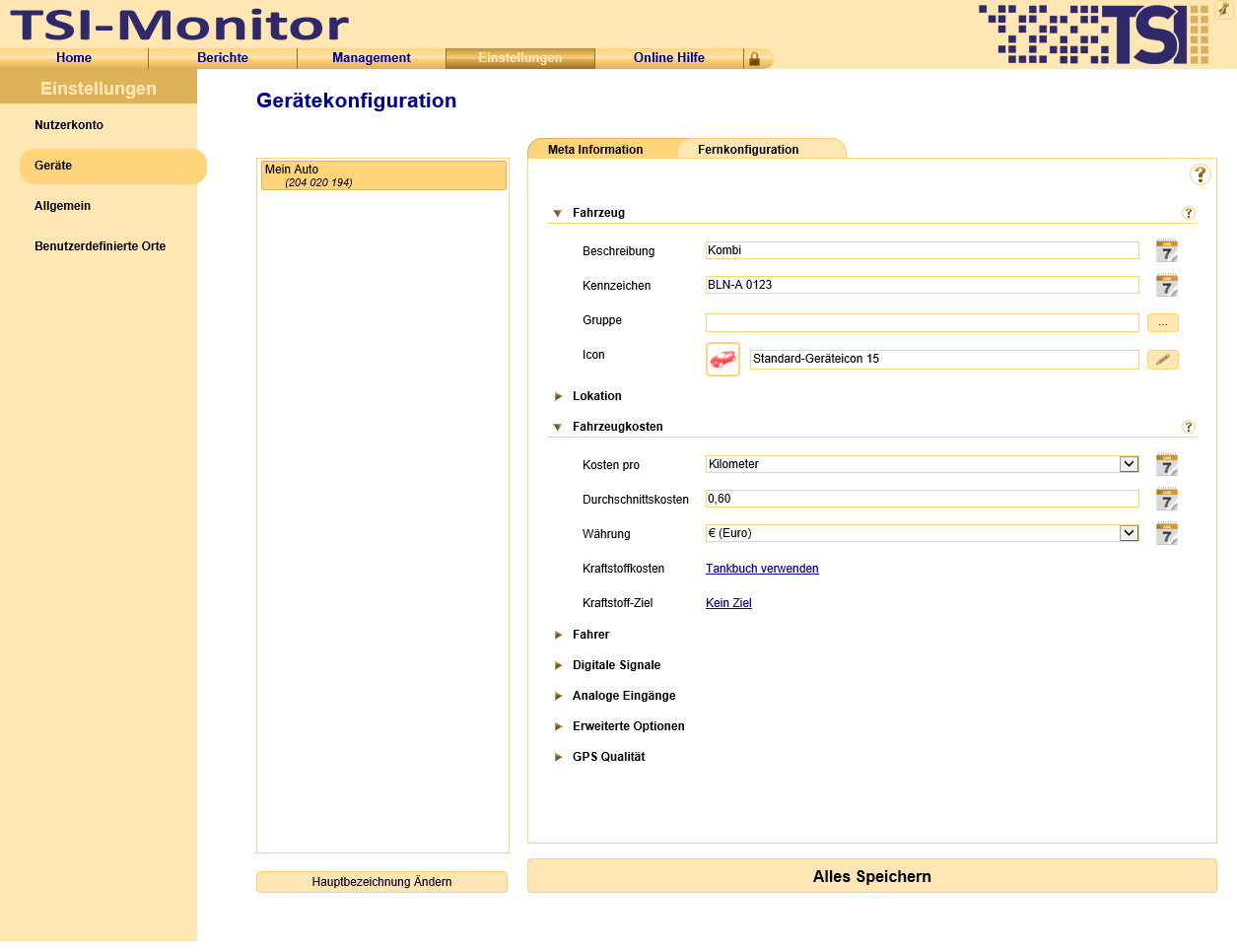
Task: Expand the Erweiterte Optionen section
Action: click(x=558, y=726)
